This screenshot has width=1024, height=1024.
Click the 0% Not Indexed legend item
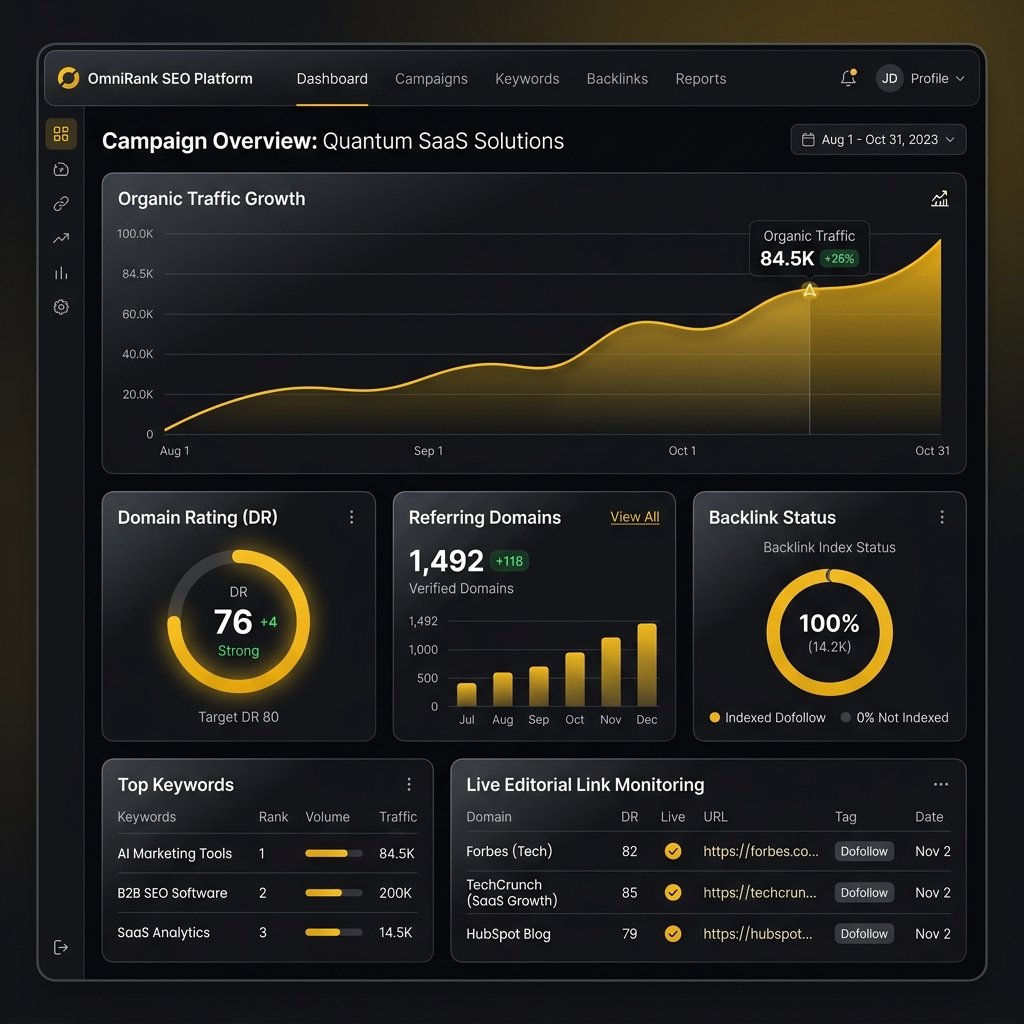[895, 718]
